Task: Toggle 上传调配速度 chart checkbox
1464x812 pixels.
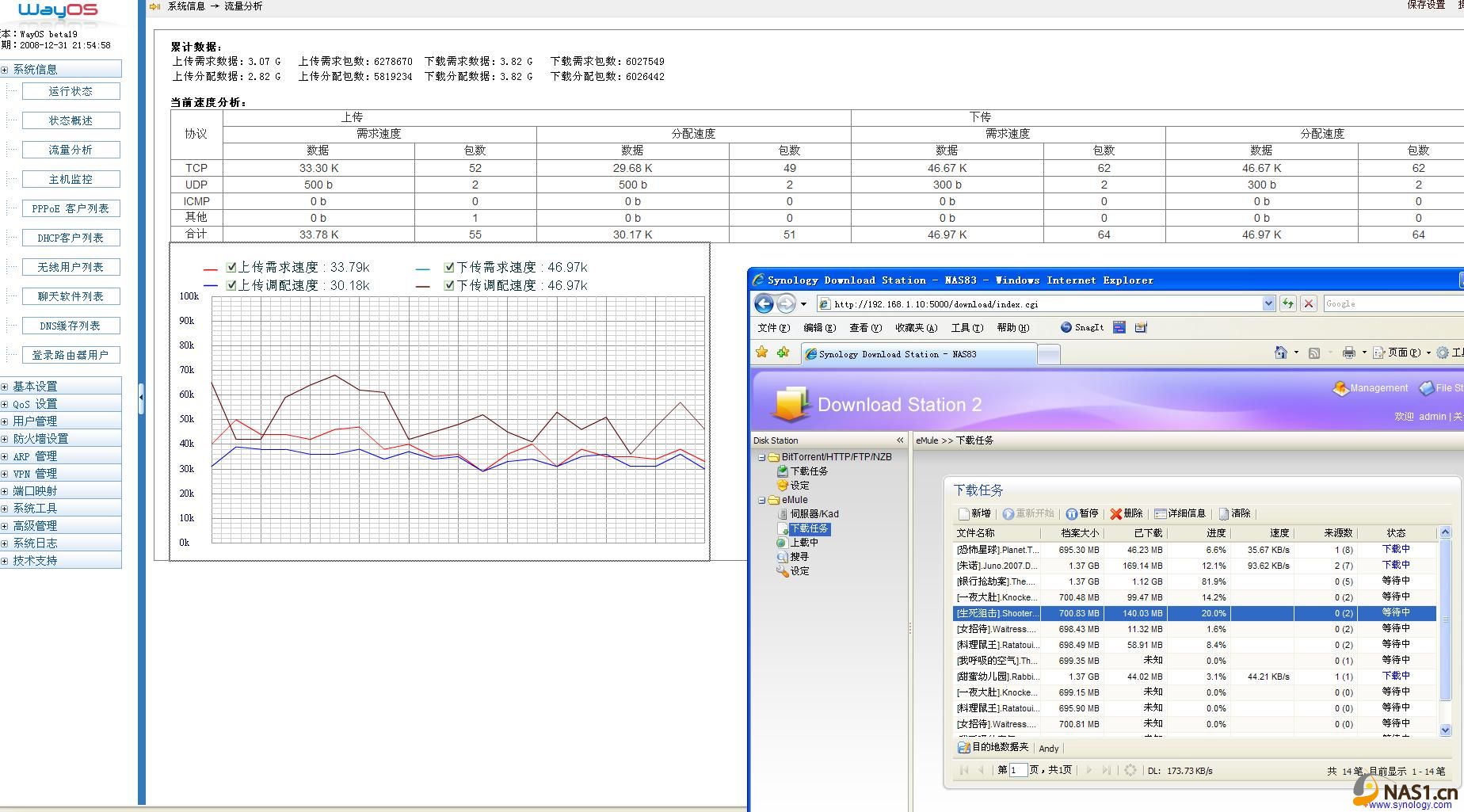Action: [231, 286]
